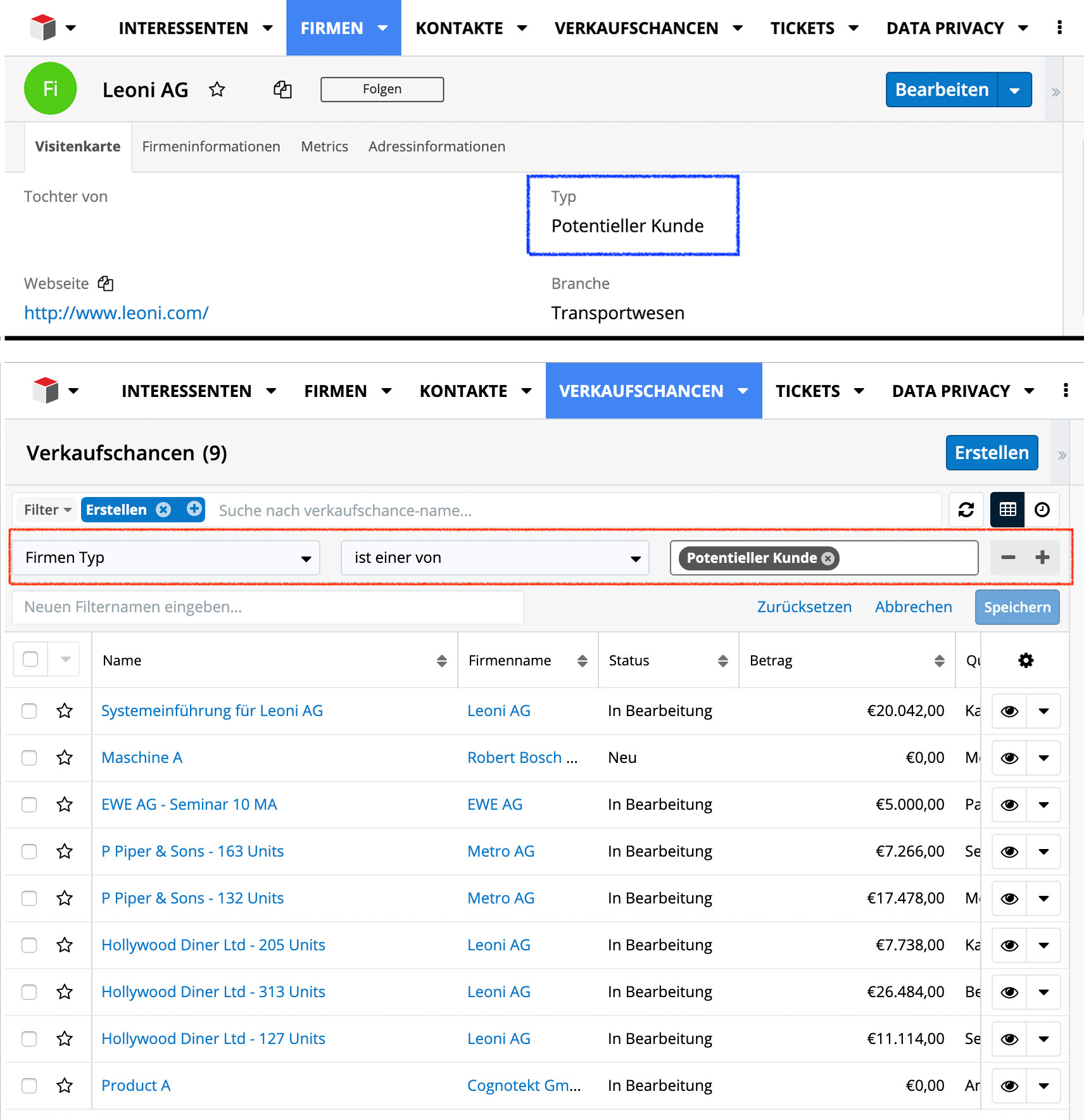Open bulk actions dropdown beside select-all
1084x1120 pixels.
[65, 659]
